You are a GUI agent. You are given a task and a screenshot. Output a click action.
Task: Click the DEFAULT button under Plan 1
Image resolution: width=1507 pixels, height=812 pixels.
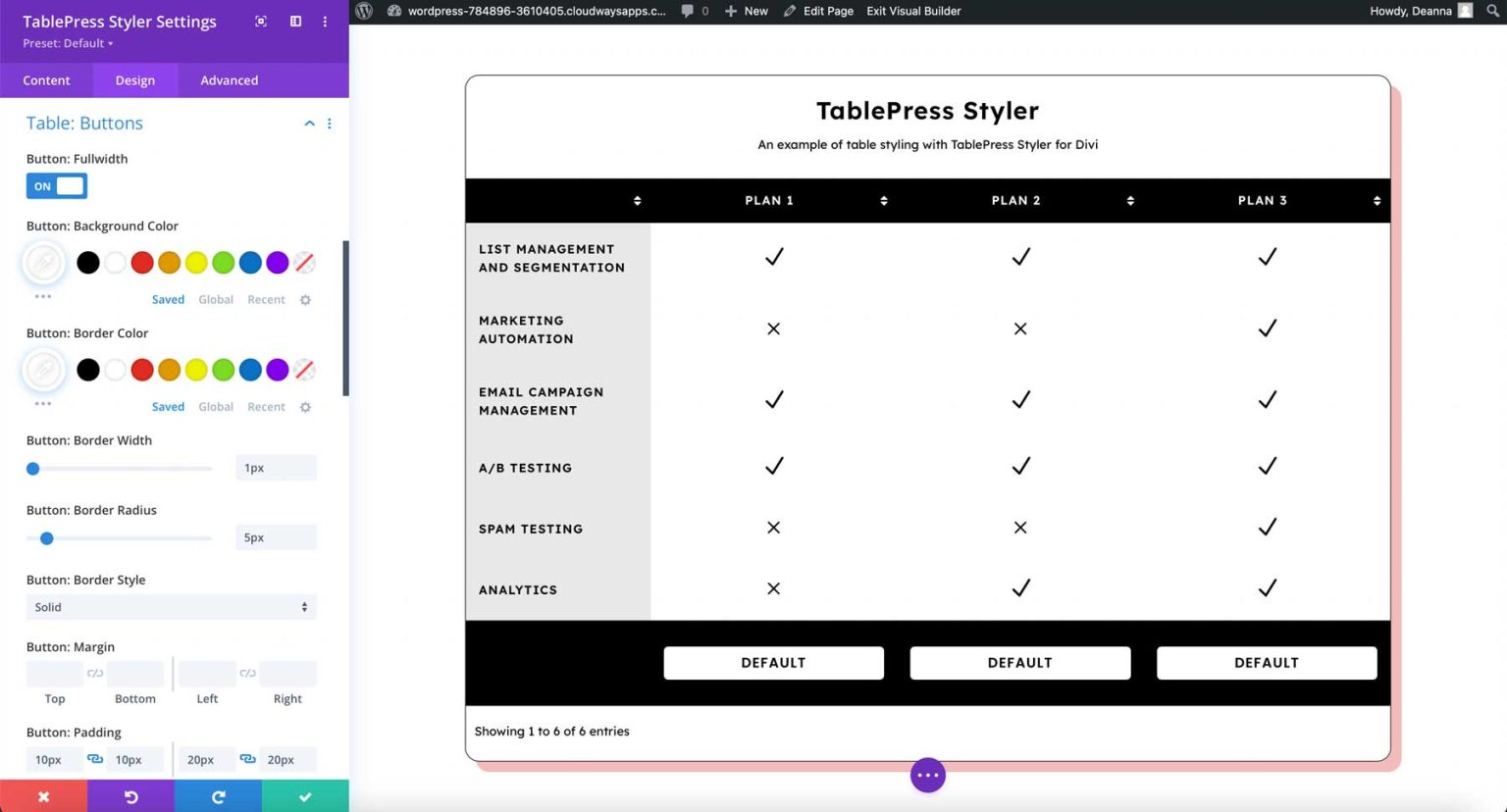click(773, 662)
